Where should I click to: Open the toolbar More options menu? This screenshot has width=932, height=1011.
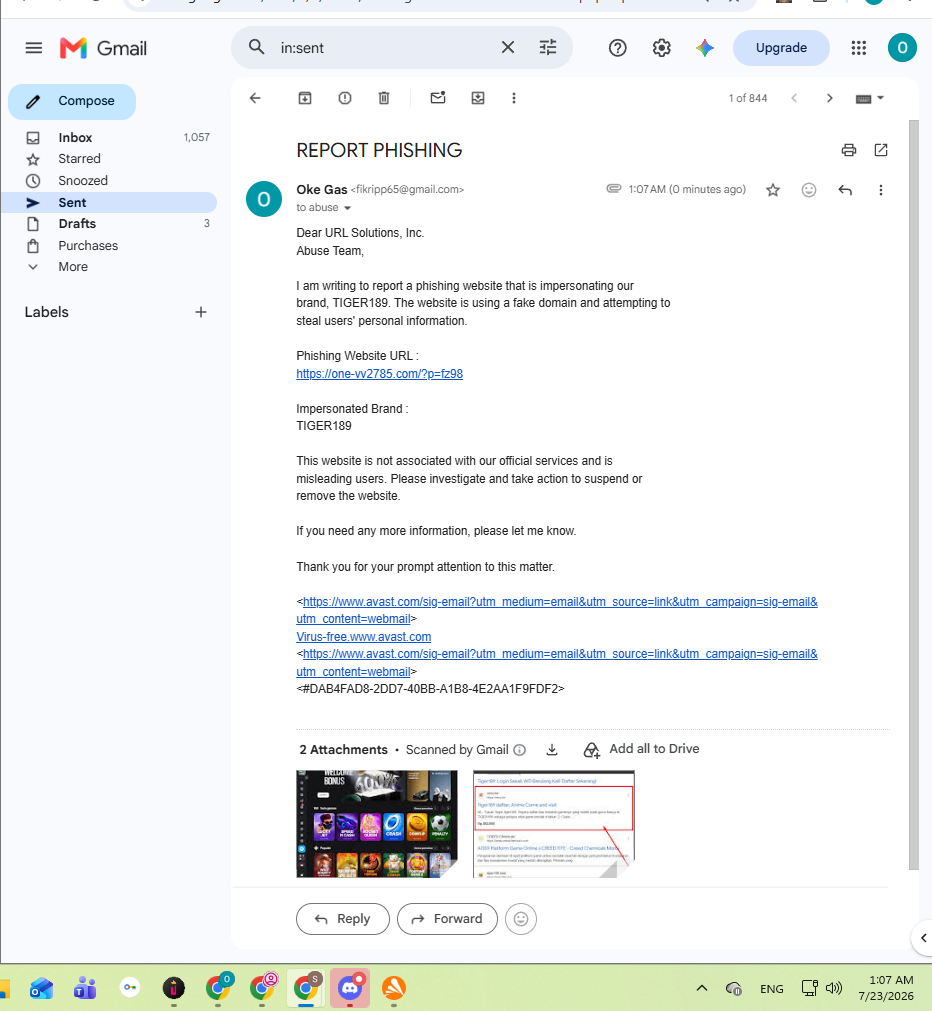click(513, 98)
